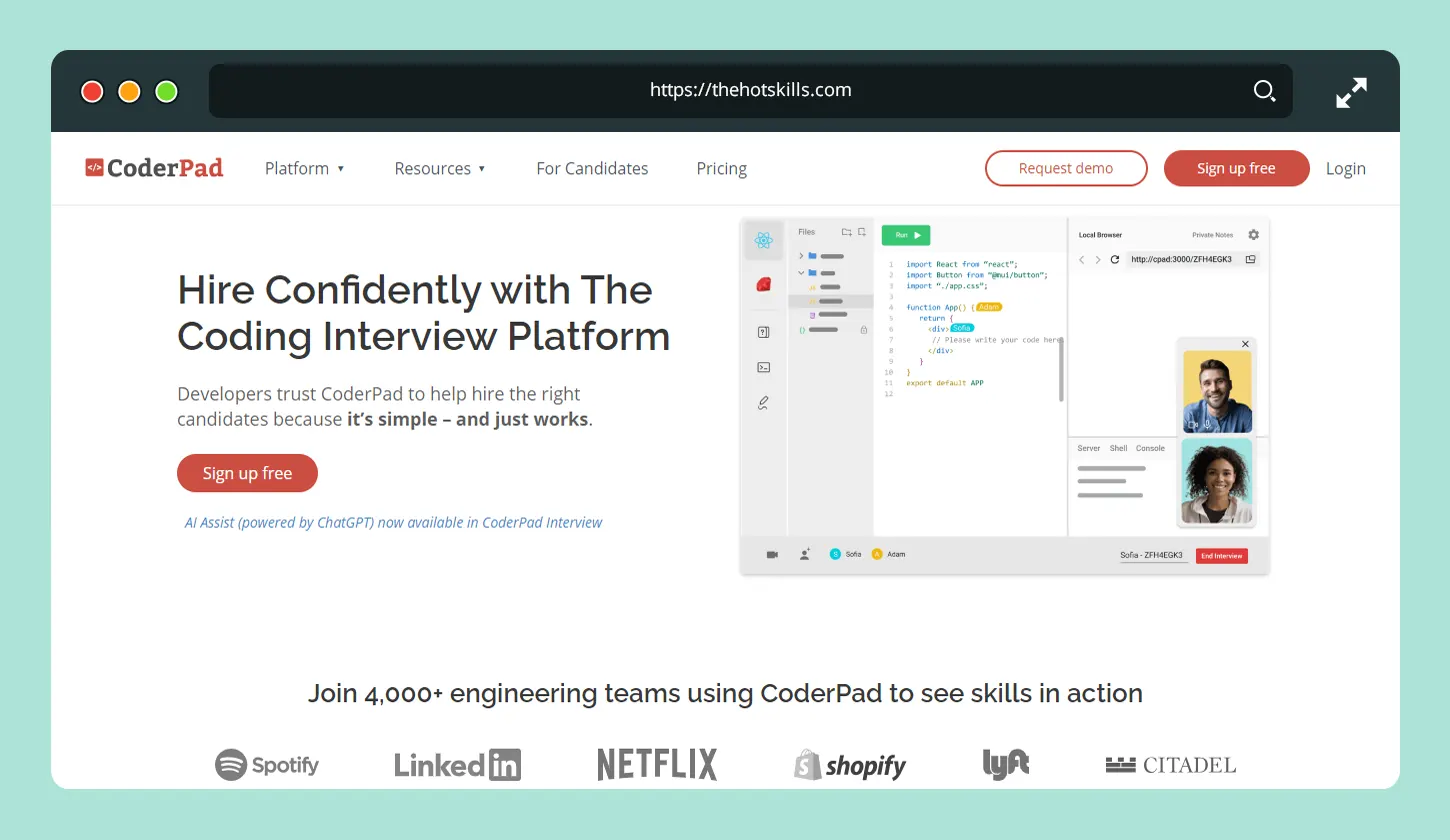Click the code editor vertical scrollbar
The width and height of the screenshot is (1450, 840).
pyautogui.click(x=1061, y=368)
